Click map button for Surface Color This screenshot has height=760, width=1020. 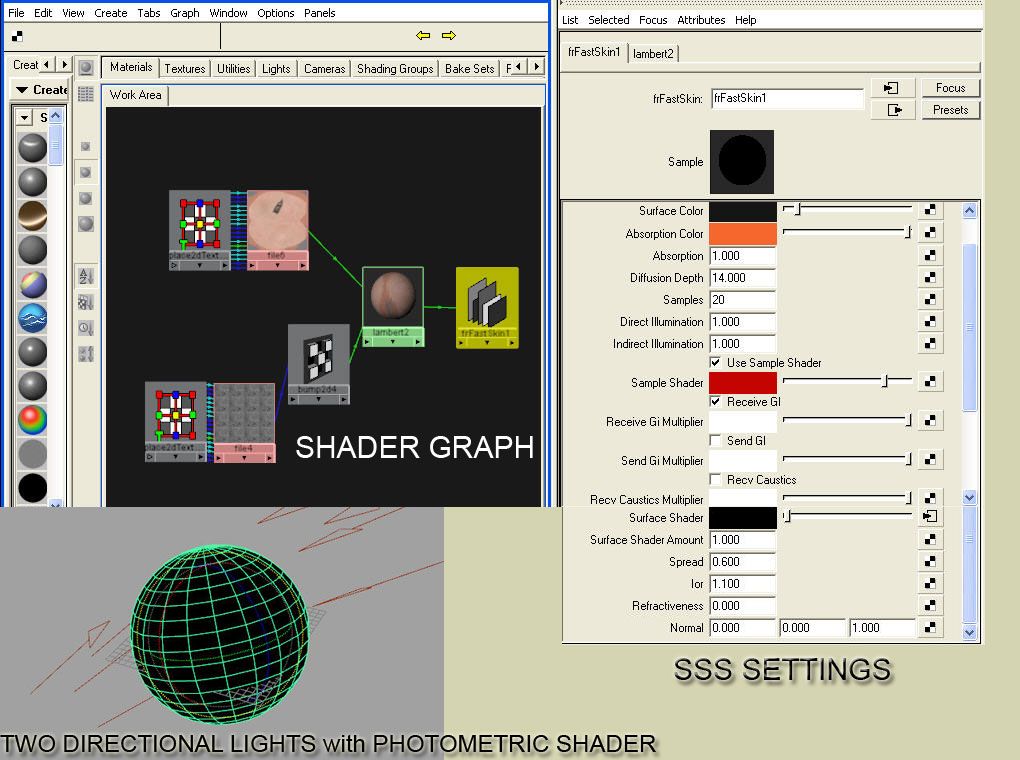coord(930,210)
